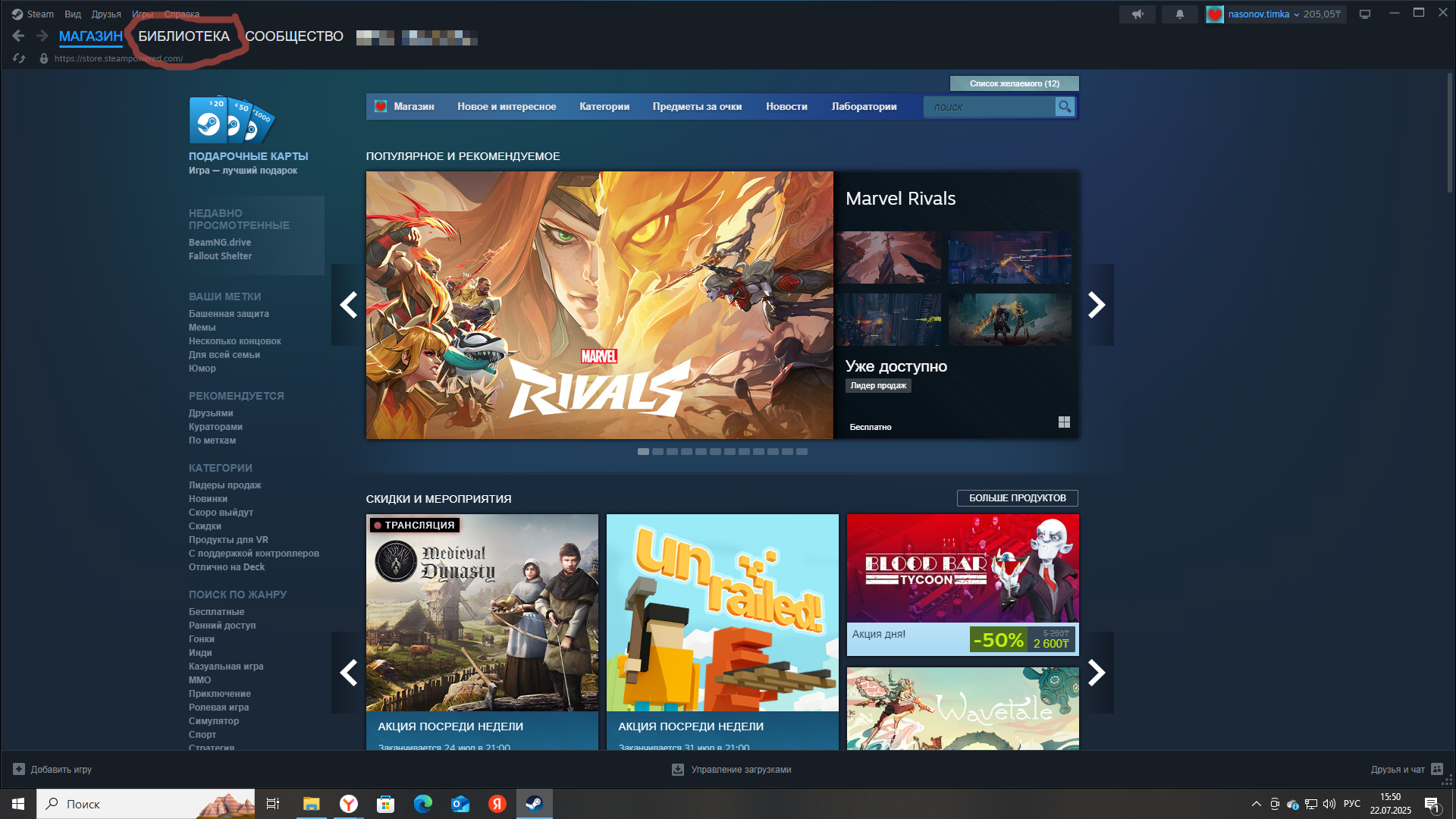
Task: Go back with the navigation arrow
Action: (x=19, y=36)
